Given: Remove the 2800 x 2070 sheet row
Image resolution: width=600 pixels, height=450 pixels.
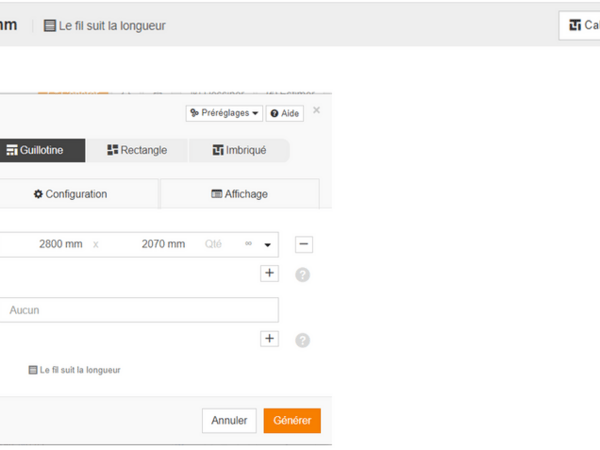Looking at the screenshot, I should point(305,244).
